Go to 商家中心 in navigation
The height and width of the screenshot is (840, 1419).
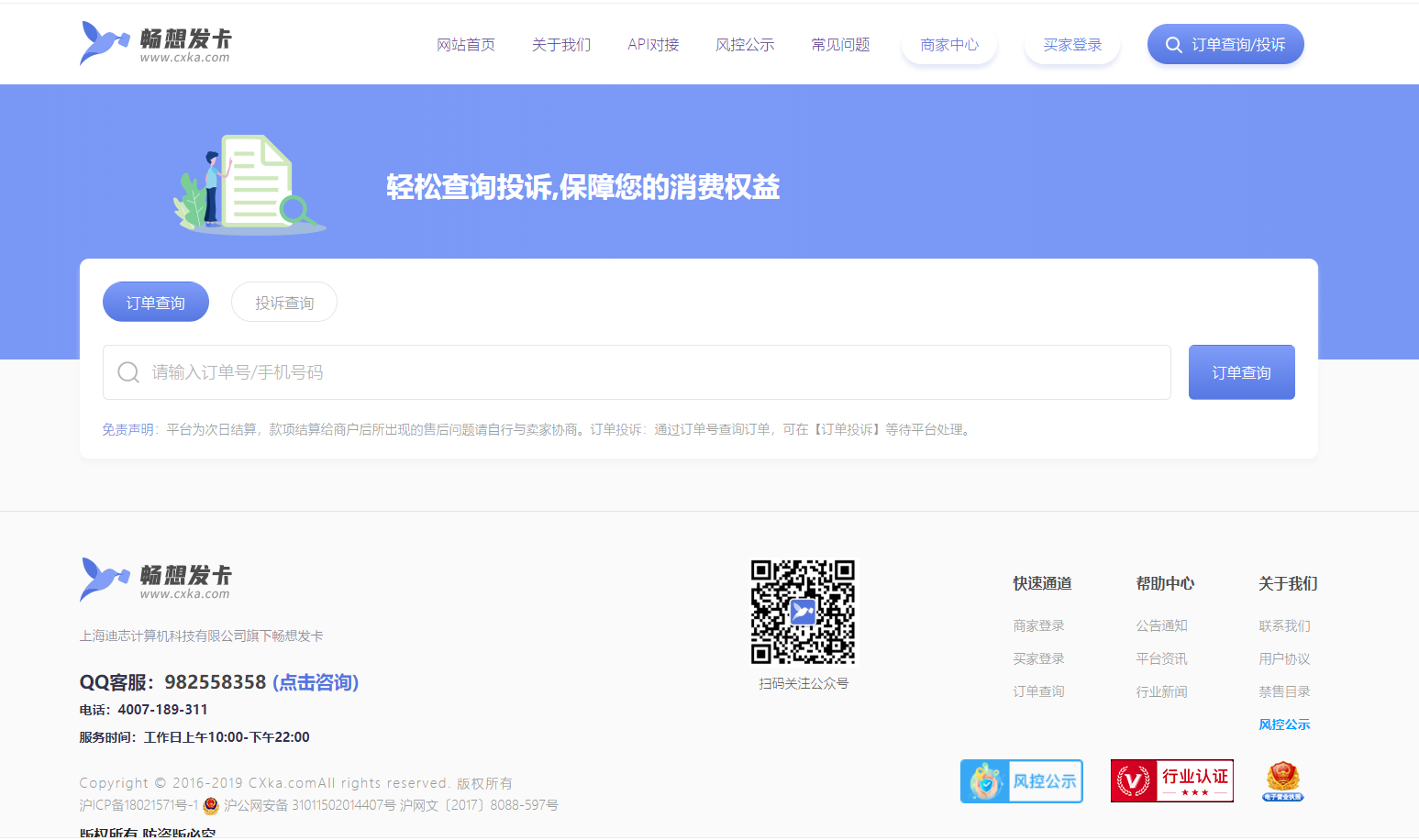tap(949, 45)
